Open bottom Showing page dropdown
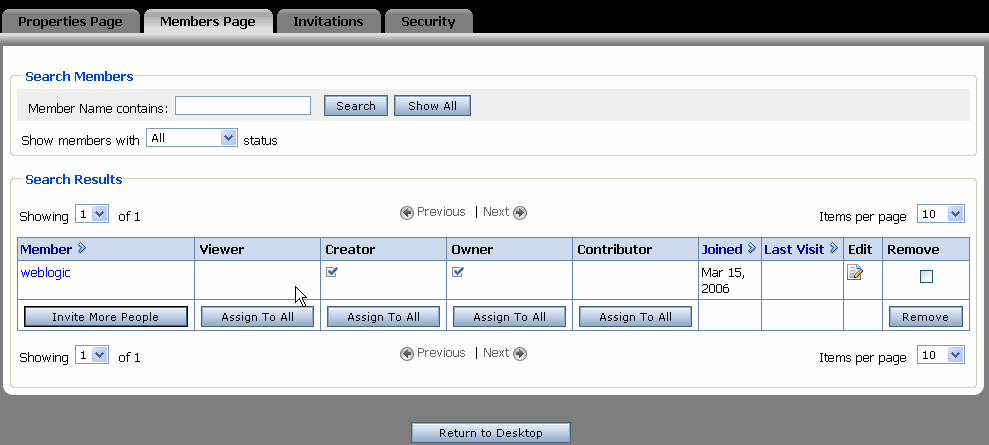 pos(92,355)
